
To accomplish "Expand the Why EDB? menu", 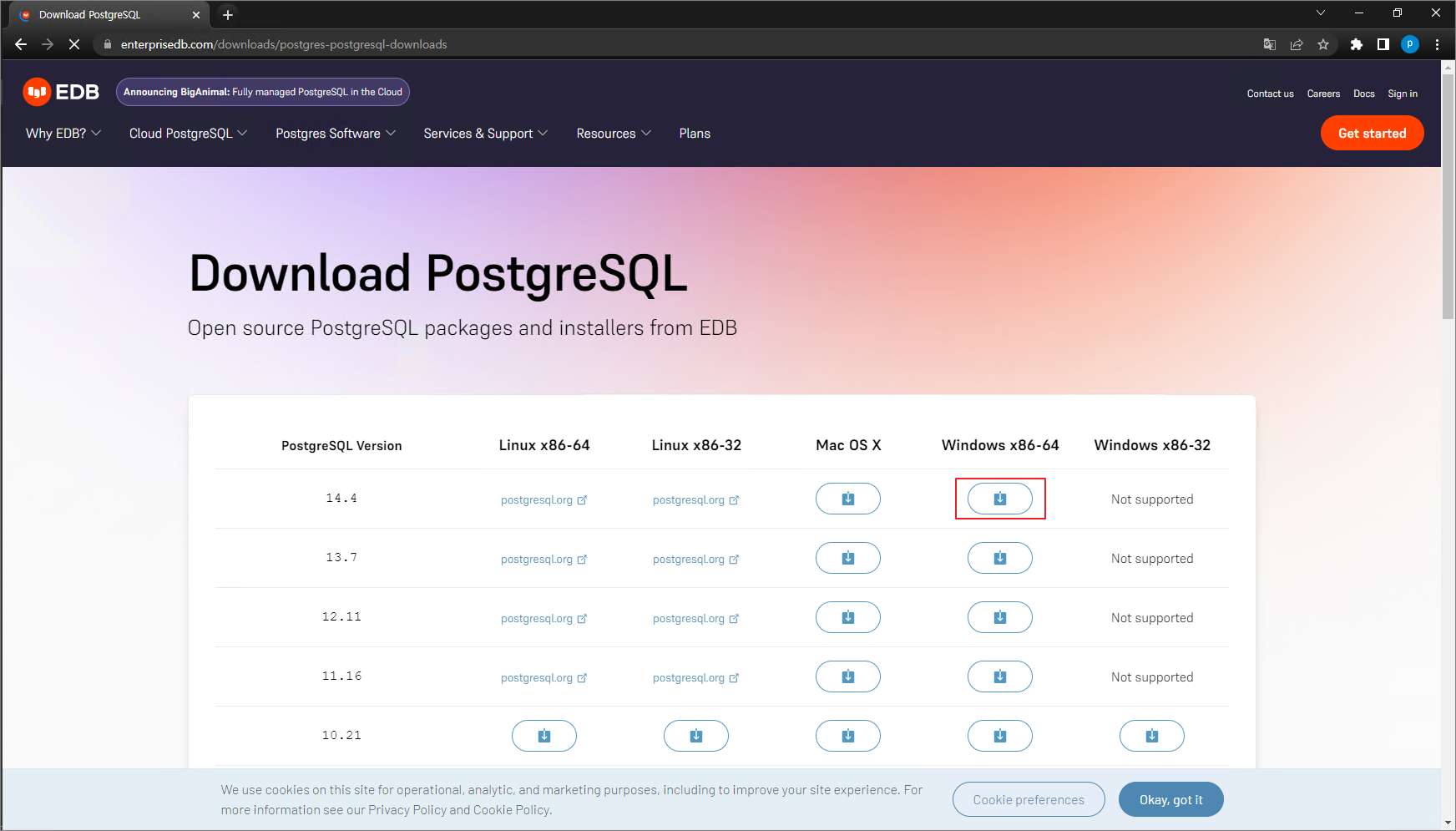I will pos(63,134).
